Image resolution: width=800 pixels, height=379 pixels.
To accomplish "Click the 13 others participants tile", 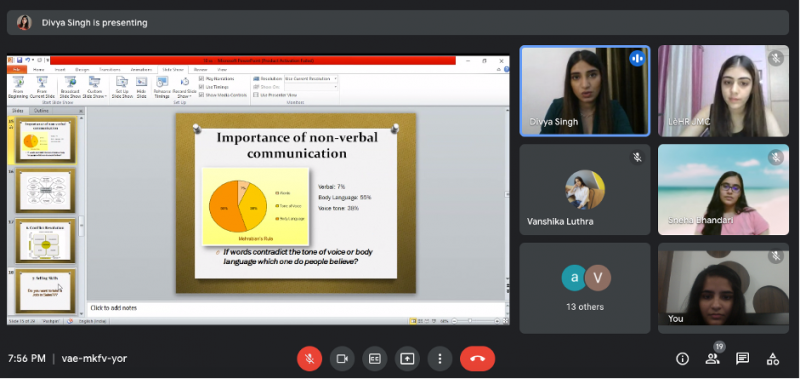I will tap(585, 288).
